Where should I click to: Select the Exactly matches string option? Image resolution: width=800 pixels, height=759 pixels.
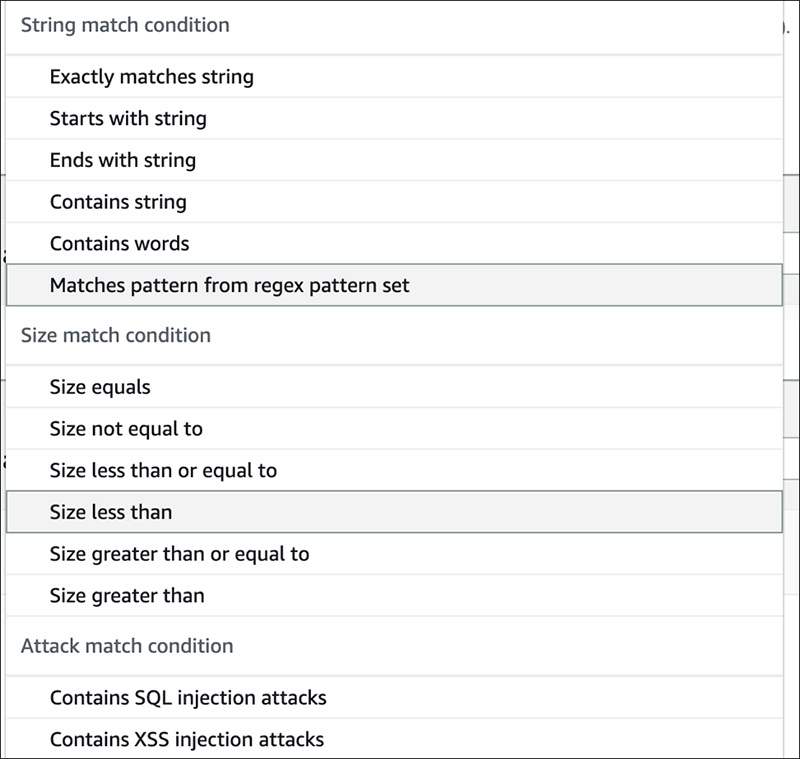point(151,77)
